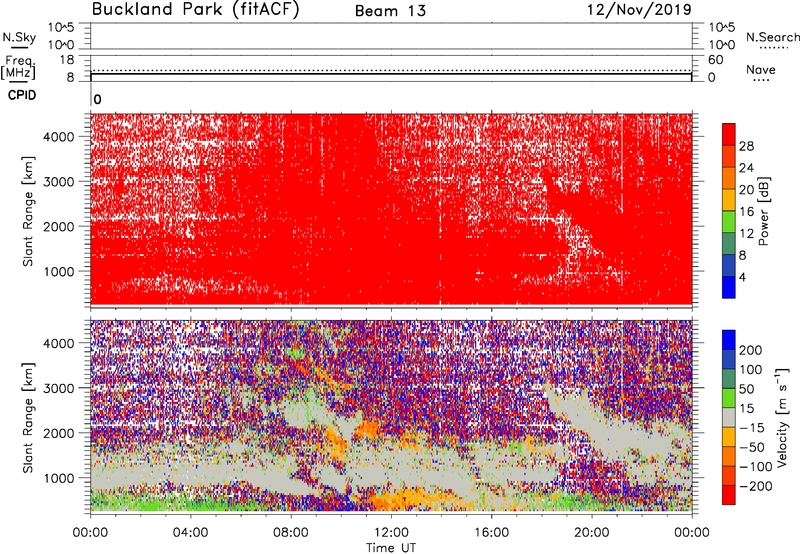Click the '1000' range tick of the velocity panel
Image resolution: width=800 pixels, height=554 pixels.
click(x=58, y=478)
